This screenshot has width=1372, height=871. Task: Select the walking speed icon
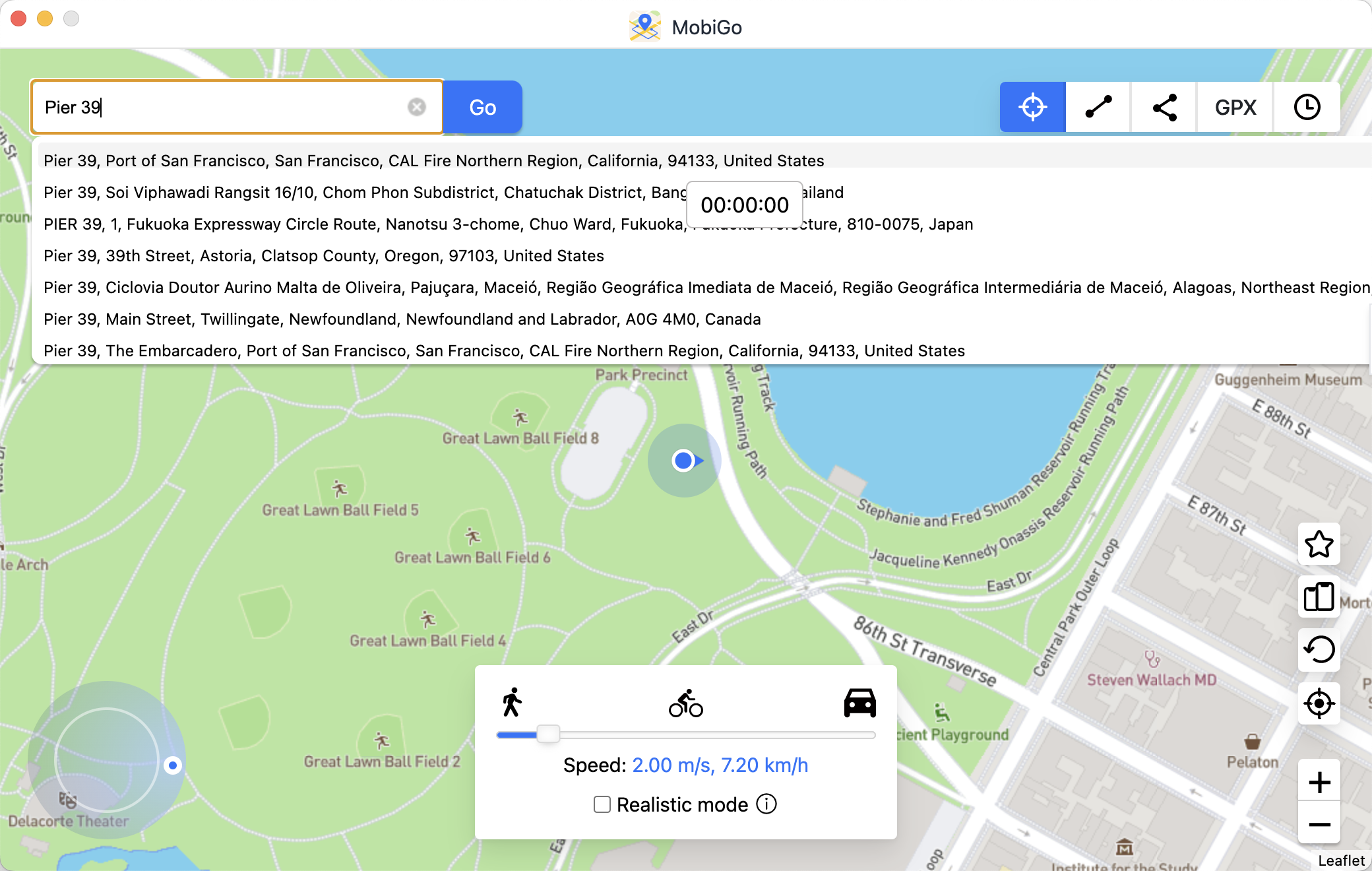[x=512, y=702]
